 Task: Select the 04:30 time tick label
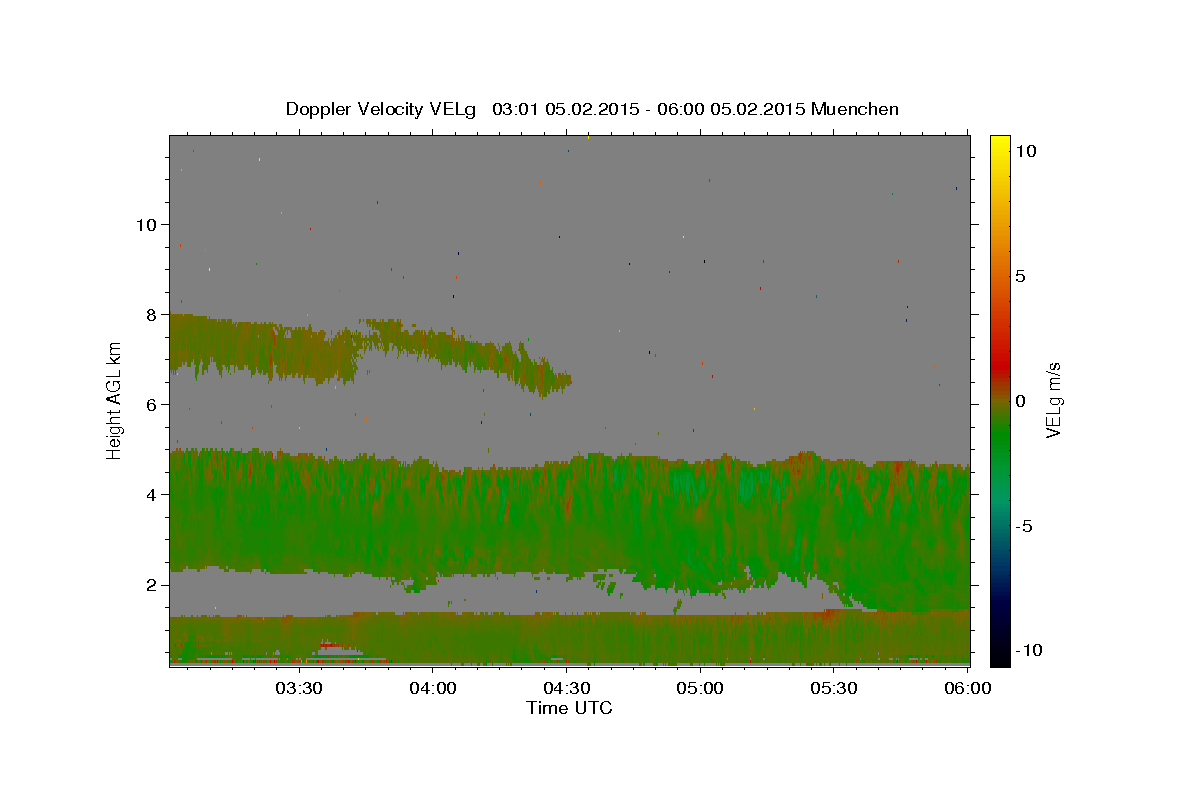[566, 688]
